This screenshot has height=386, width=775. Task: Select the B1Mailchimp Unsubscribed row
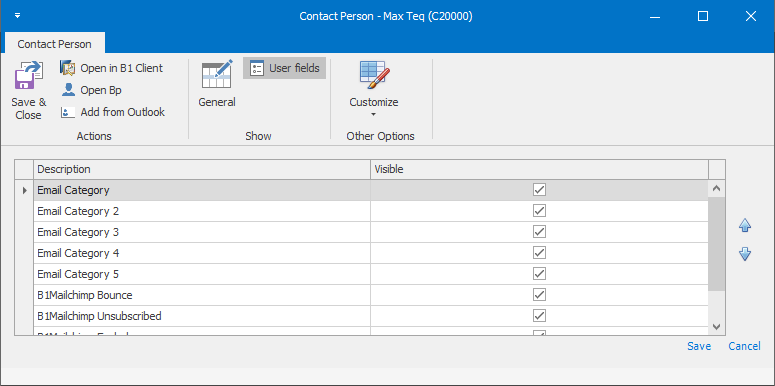click(x=371, y=316)
